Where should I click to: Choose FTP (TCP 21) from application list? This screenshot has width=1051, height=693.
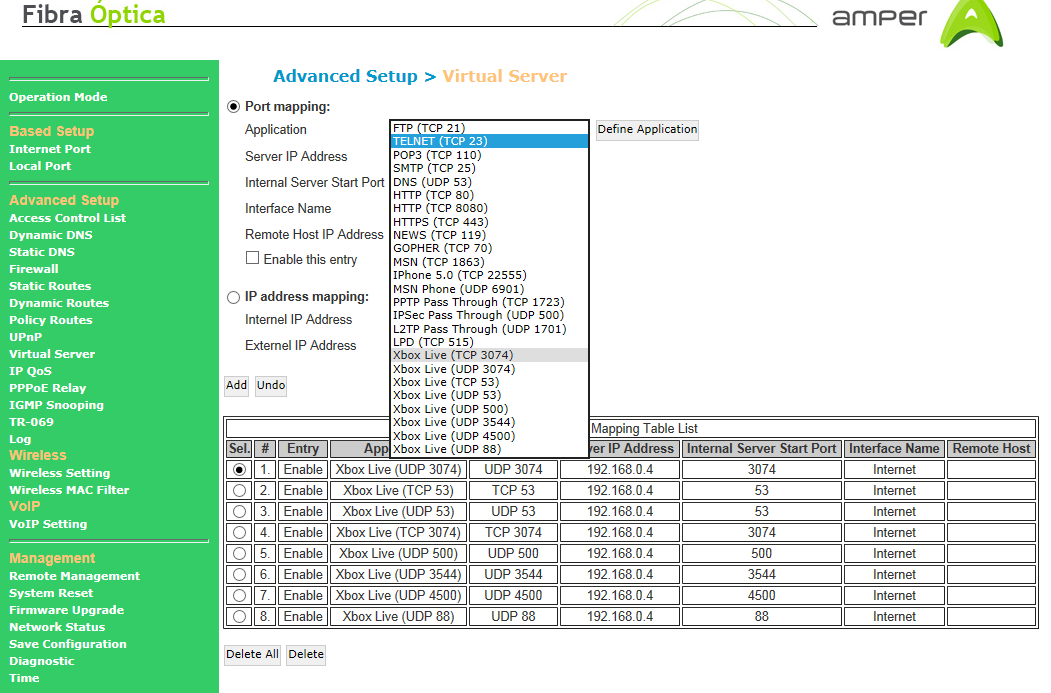tap(489, 128)
